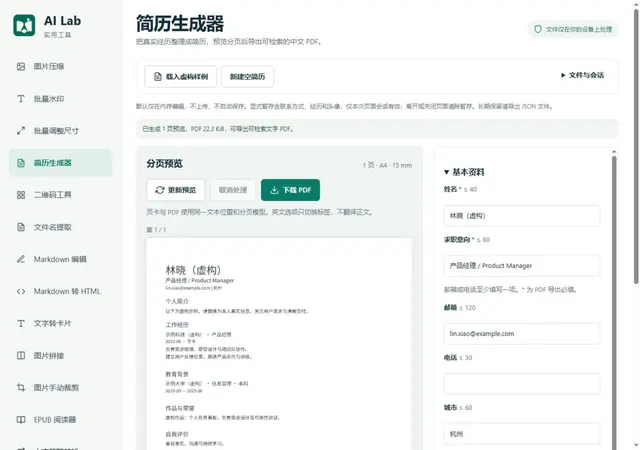Image resolution: width=640 pixels, height=450 pixels.
Task: Expand 文件与会话 disclosure
Action: tap(582, 75)
